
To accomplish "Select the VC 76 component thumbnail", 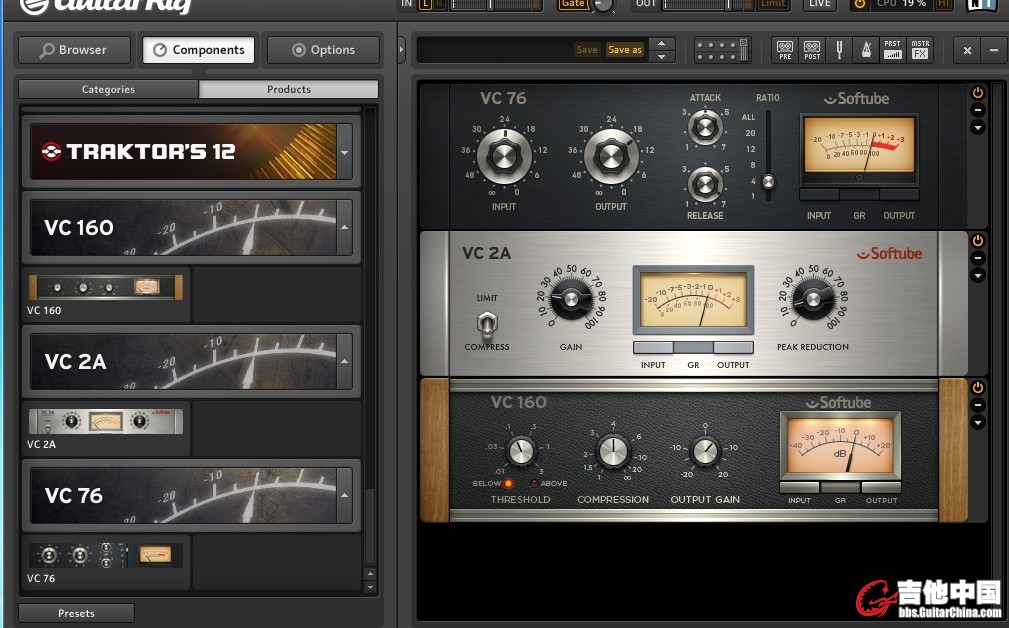I will pyautogui.click(x=106, y=555).
